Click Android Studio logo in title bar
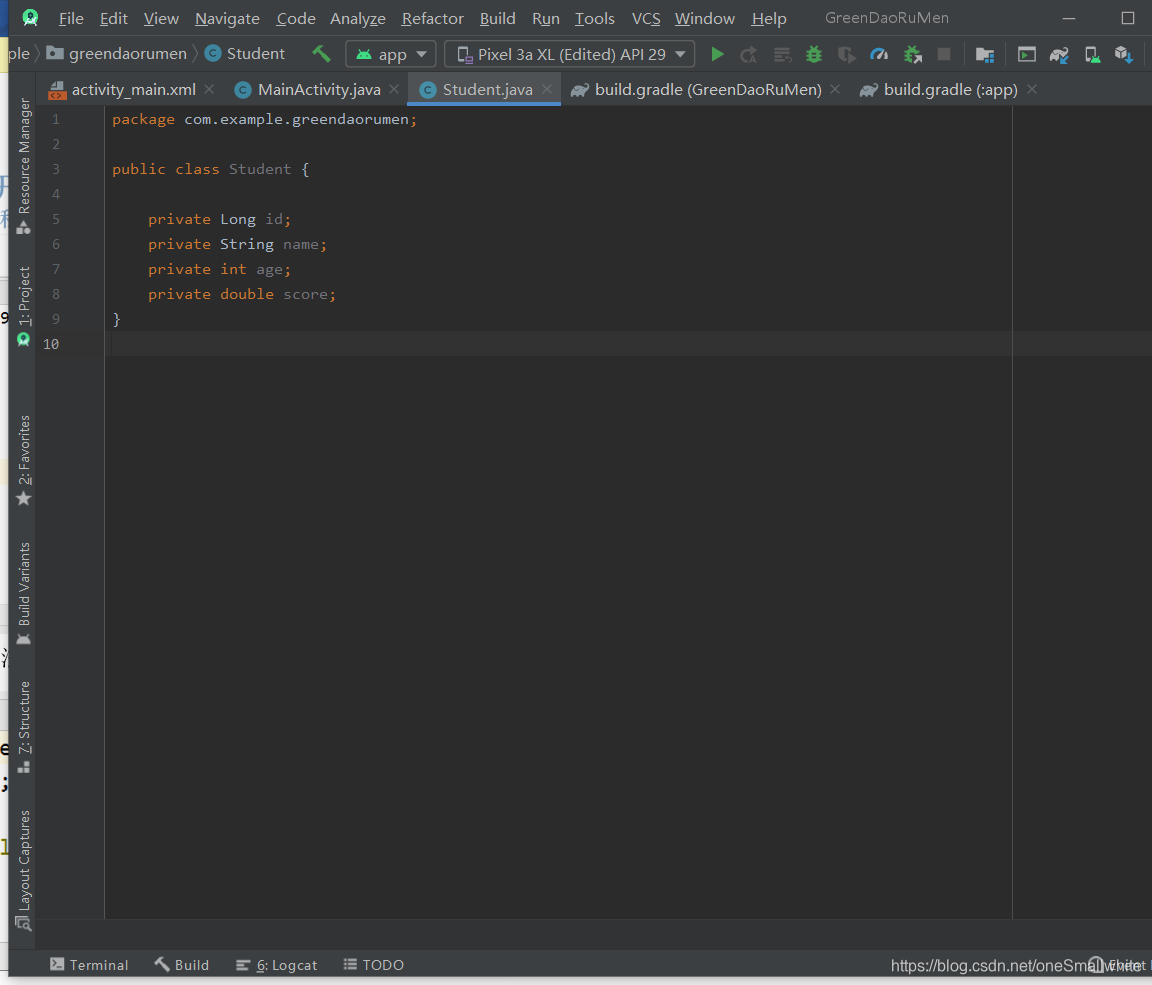 (30, 18)
